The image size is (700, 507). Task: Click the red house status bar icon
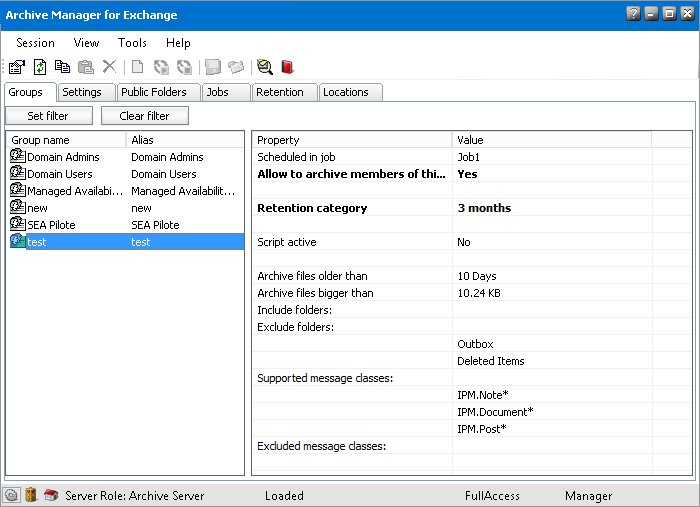coord(51,495)
